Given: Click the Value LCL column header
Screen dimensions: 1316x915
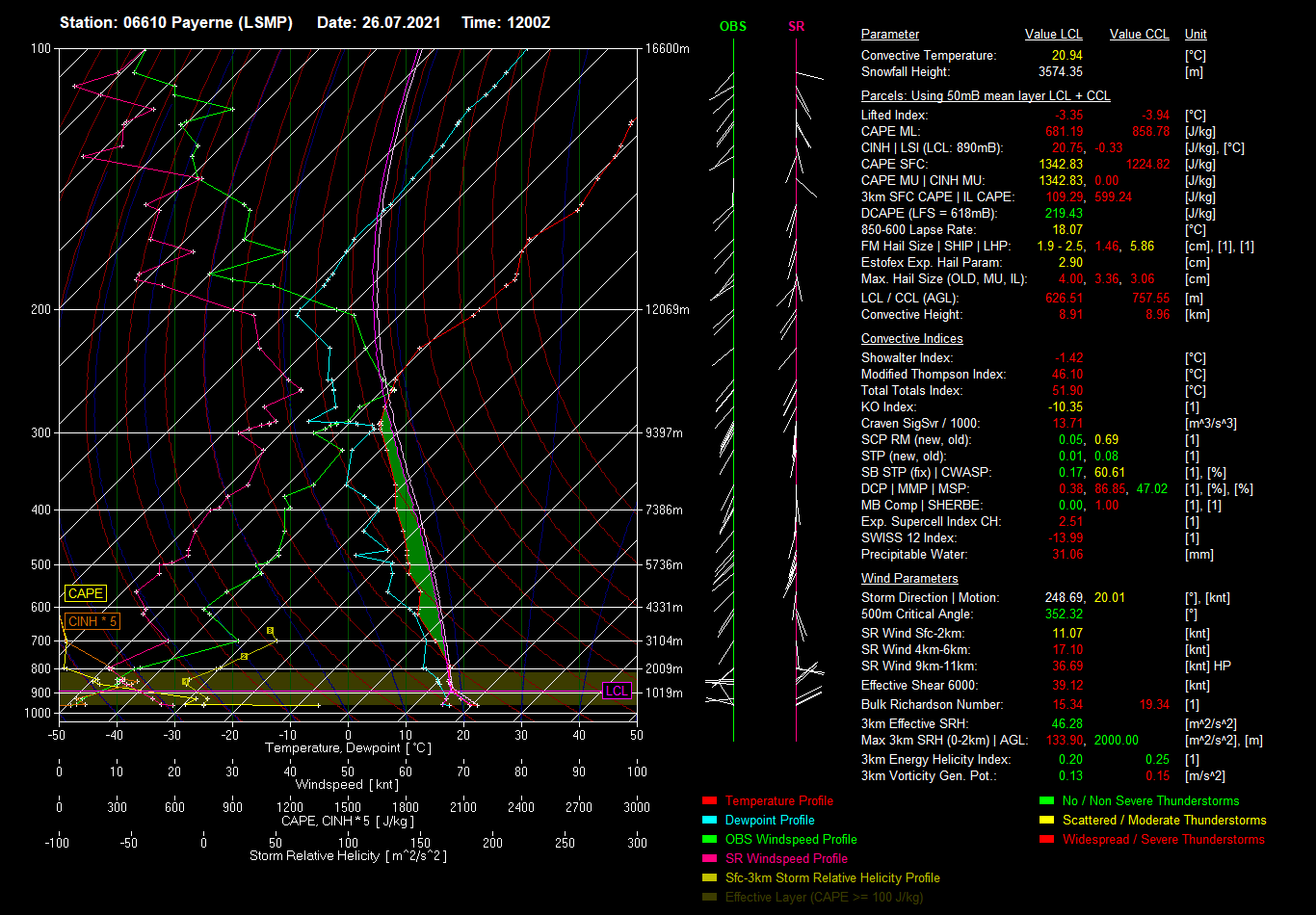Looking at the screenshot, I should [1053, 35].
